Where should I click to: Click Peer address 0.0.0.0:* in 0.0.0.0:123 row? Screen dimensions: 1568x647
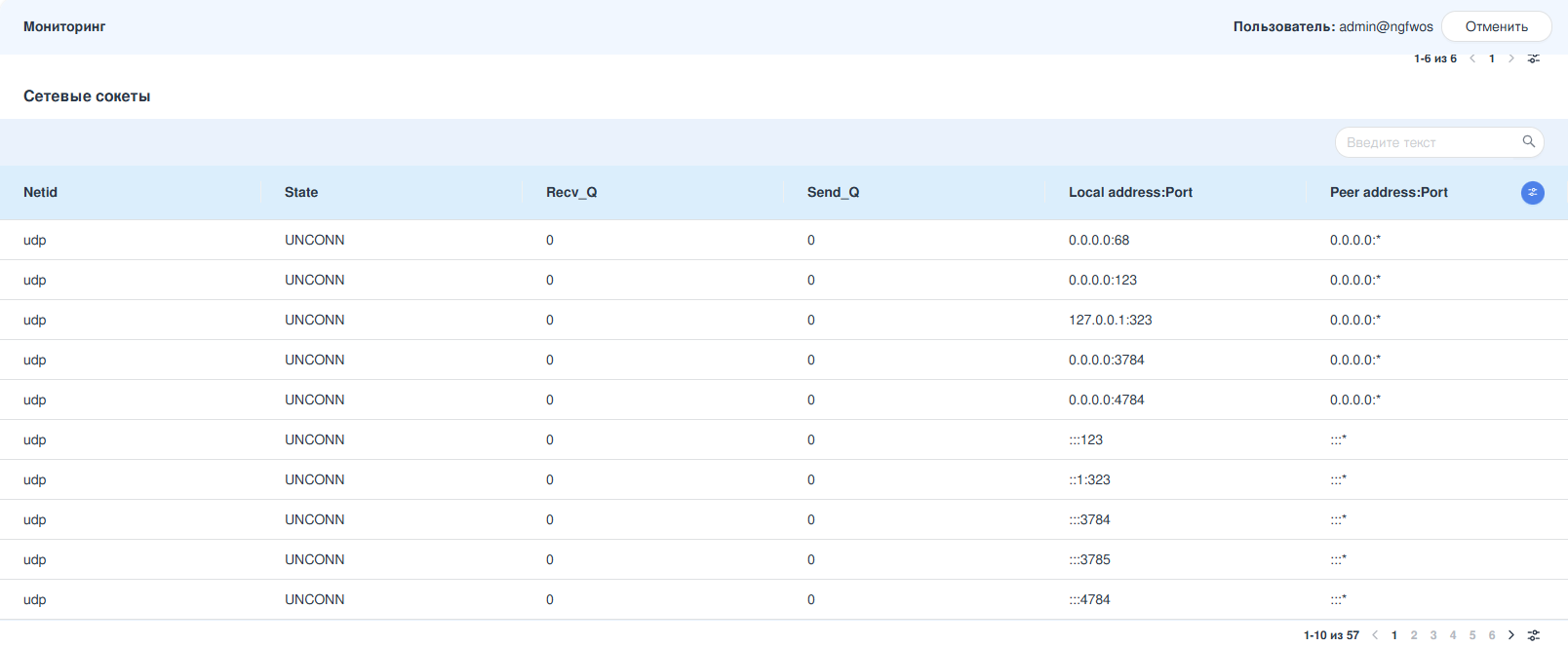[1355, 280]
